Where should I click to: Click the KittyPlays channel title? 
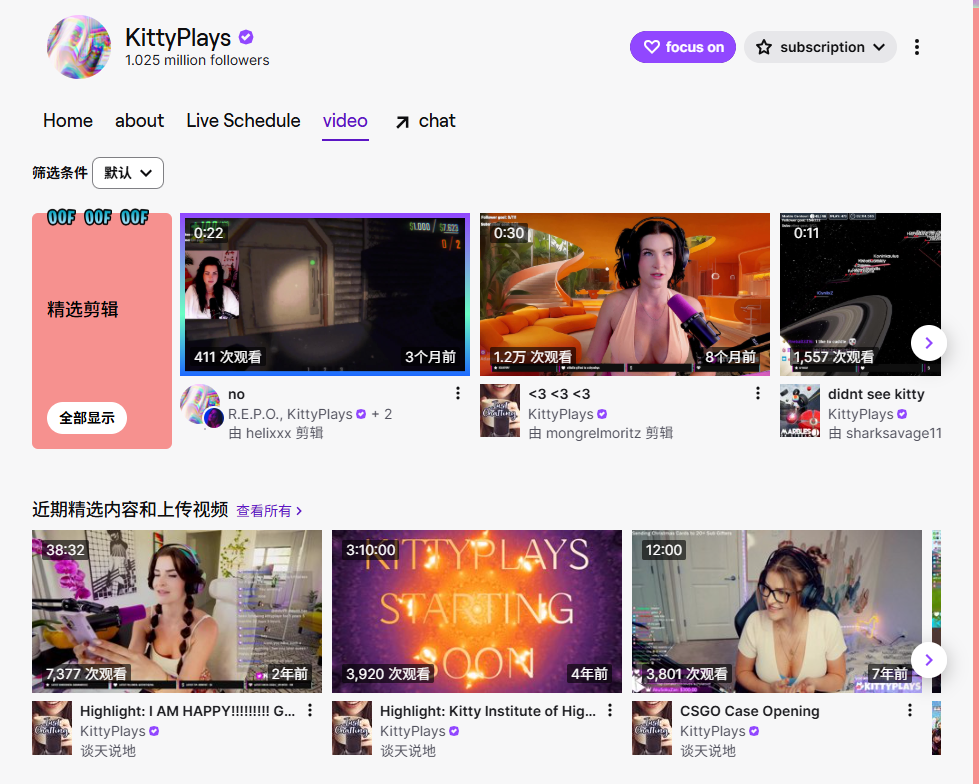coord(178,37)
